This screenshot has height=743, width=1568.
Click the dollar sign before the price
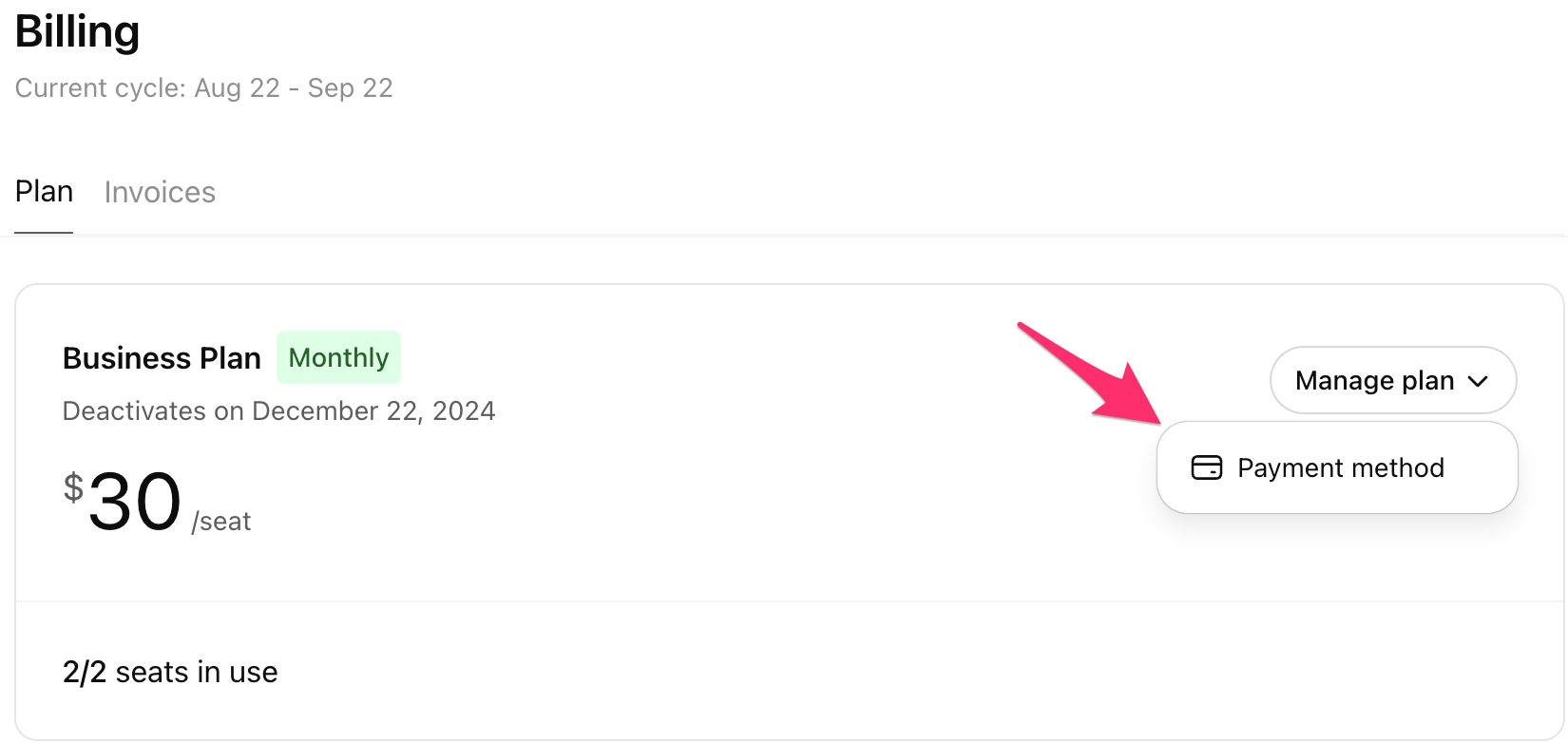coord(73,487)
